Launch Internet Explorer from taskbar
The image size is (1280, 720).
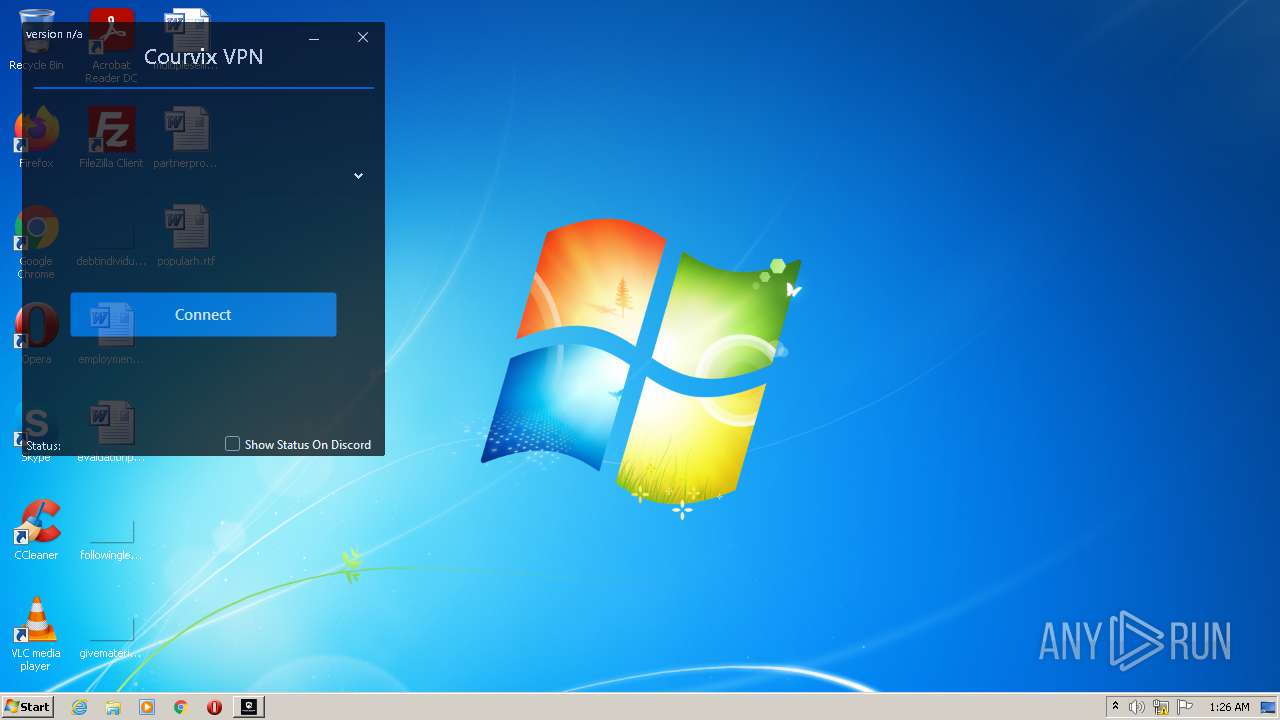coord(80,707)
